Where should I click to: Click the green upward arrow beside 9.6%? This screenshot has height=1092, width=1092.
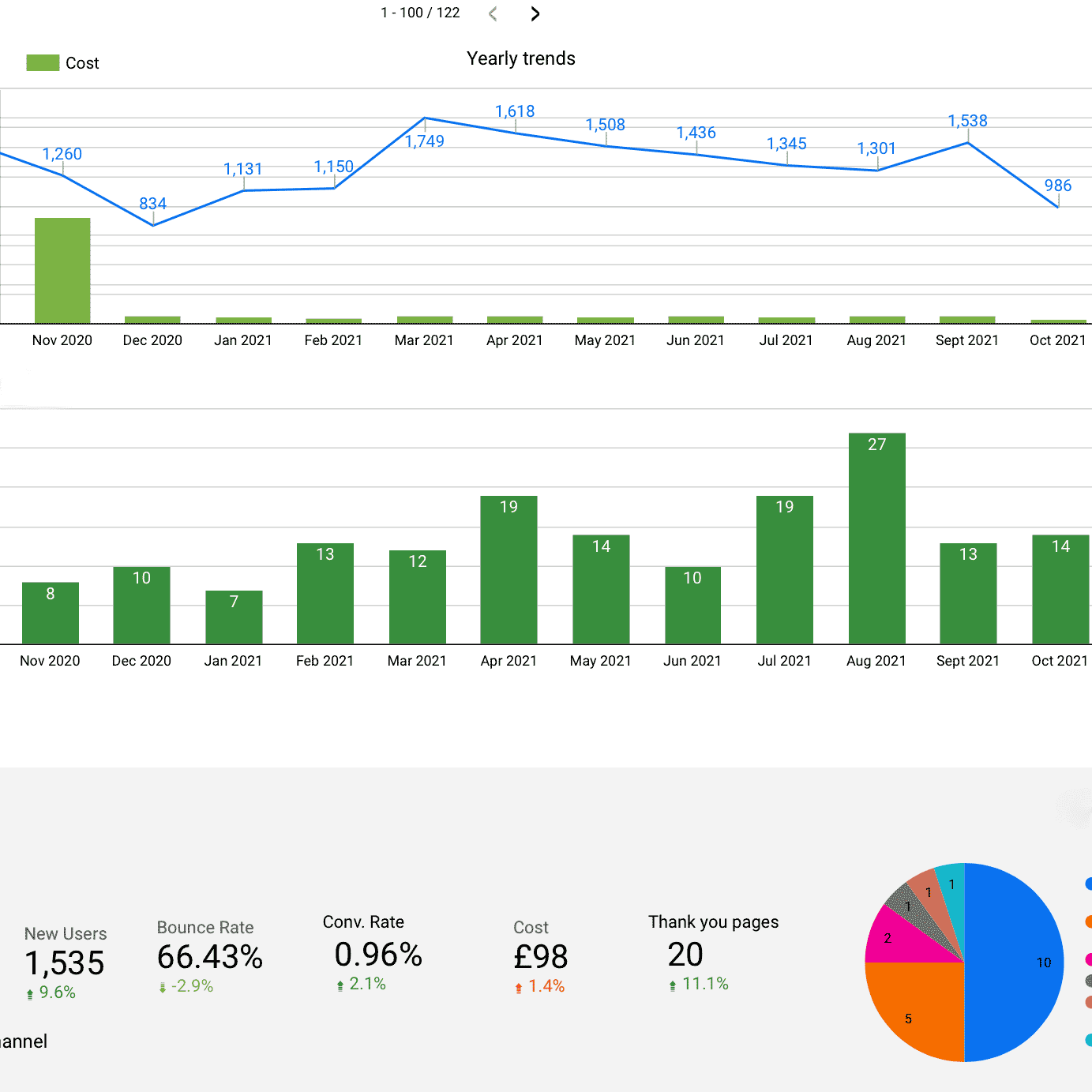click(x=29, y=993)
